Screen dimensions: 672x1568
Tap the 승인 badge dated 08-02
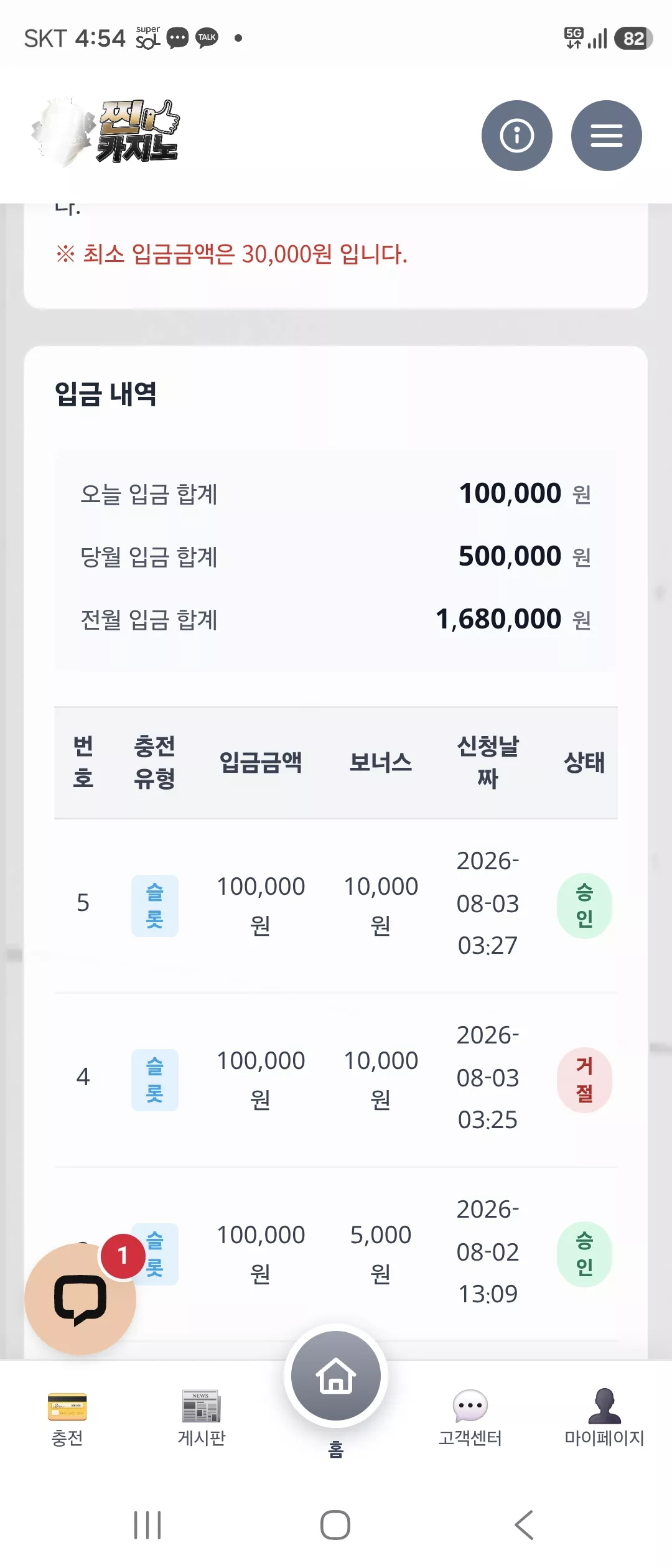click(x=584, y=1254)
